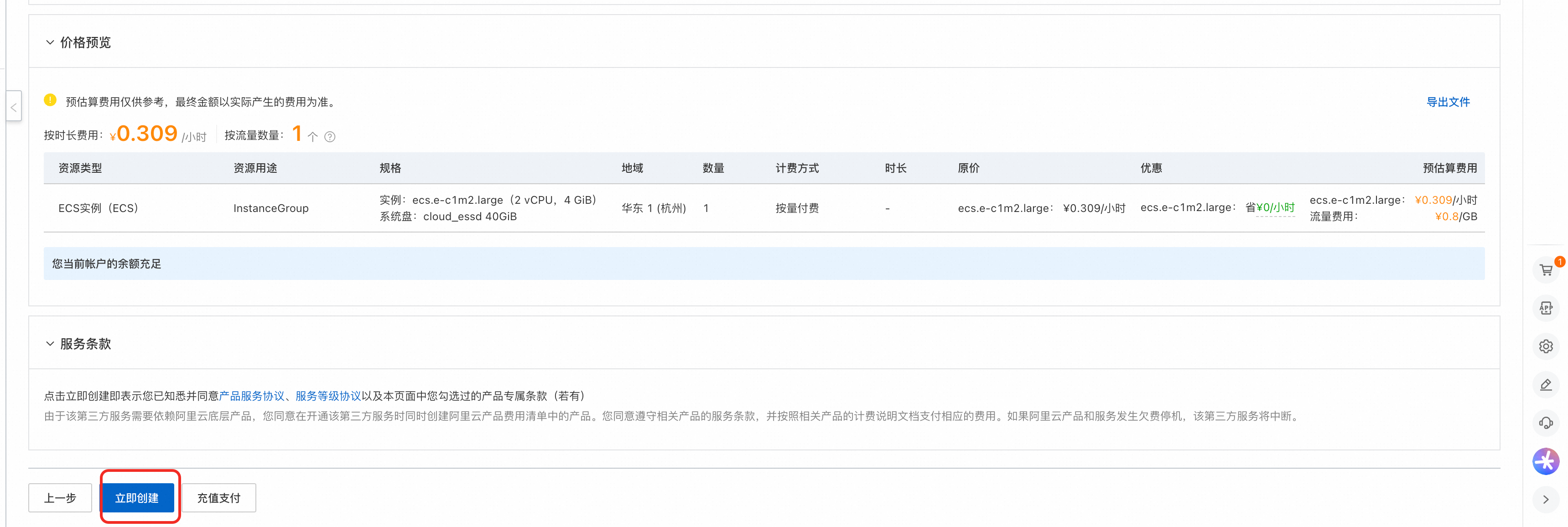Launch the colorful AI assistant icon
The width and height of the screenshot is (1568, 527).
pos(1546,461)
